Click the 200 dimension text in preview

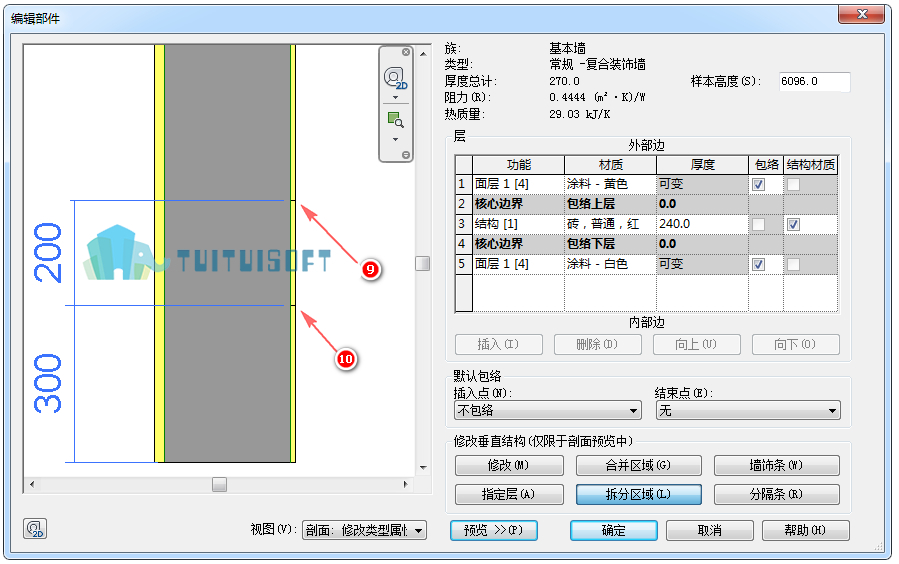pyautogui.click(x=48, y=253)
